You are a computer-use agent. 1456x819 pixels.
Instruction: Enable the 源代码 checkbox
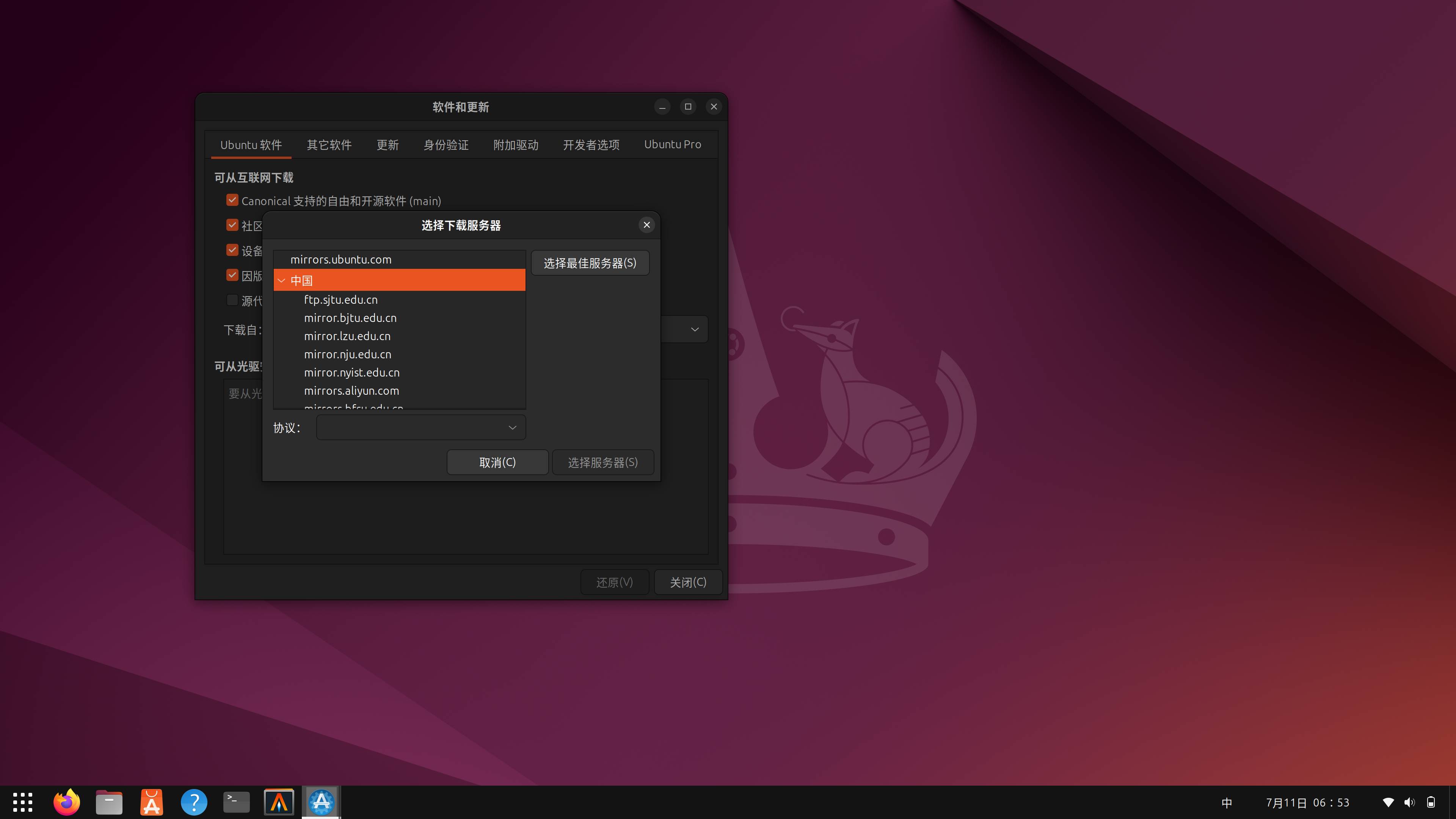[x=232, y=300]
